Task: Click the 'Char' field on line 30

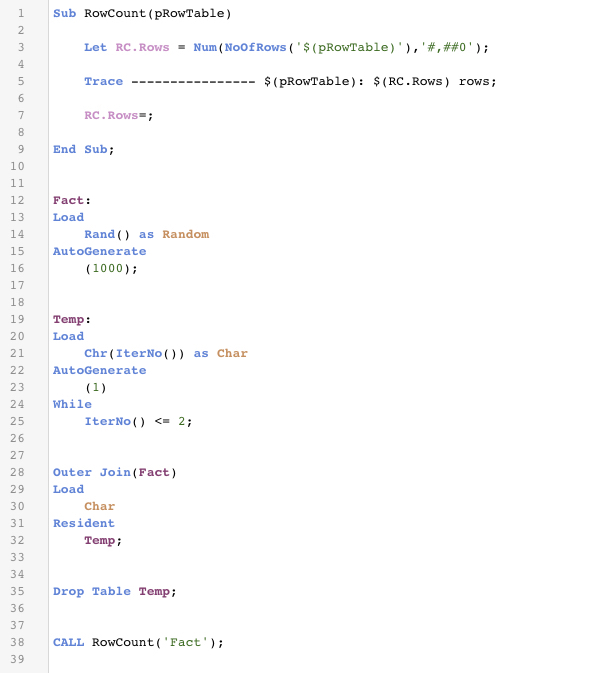Action: (x=100, y=506)
